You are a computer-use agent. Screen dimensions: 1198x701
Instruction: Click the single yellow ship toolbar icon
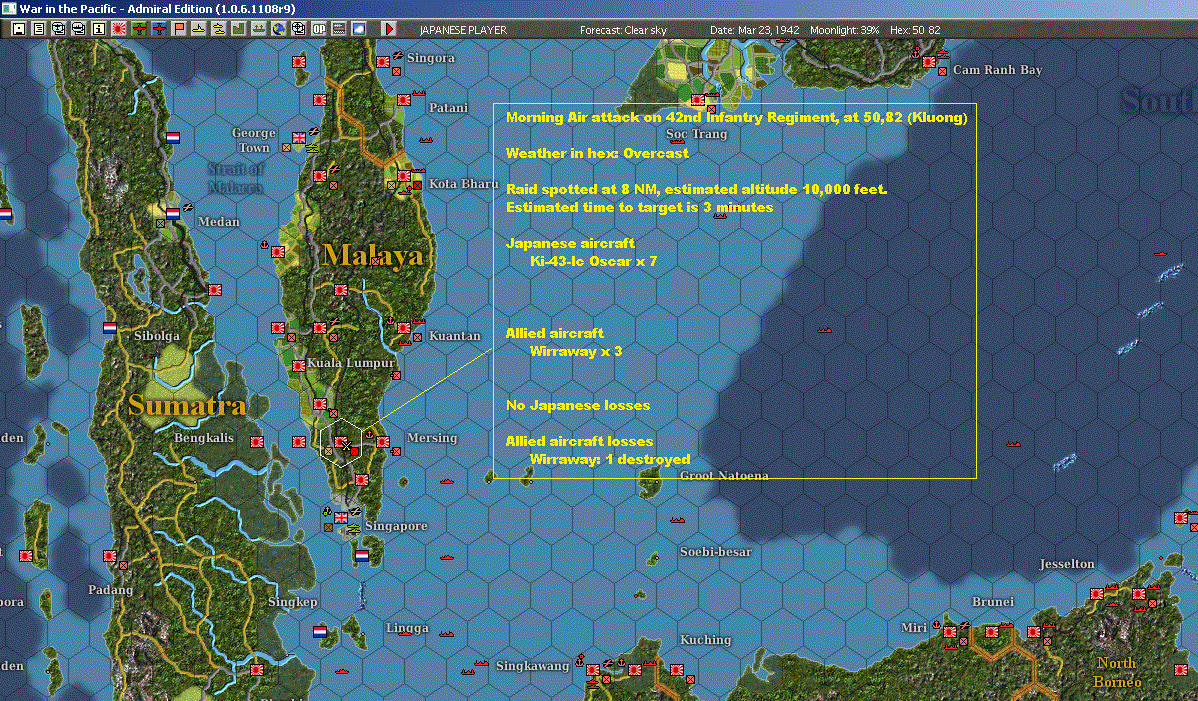(199, 29)
